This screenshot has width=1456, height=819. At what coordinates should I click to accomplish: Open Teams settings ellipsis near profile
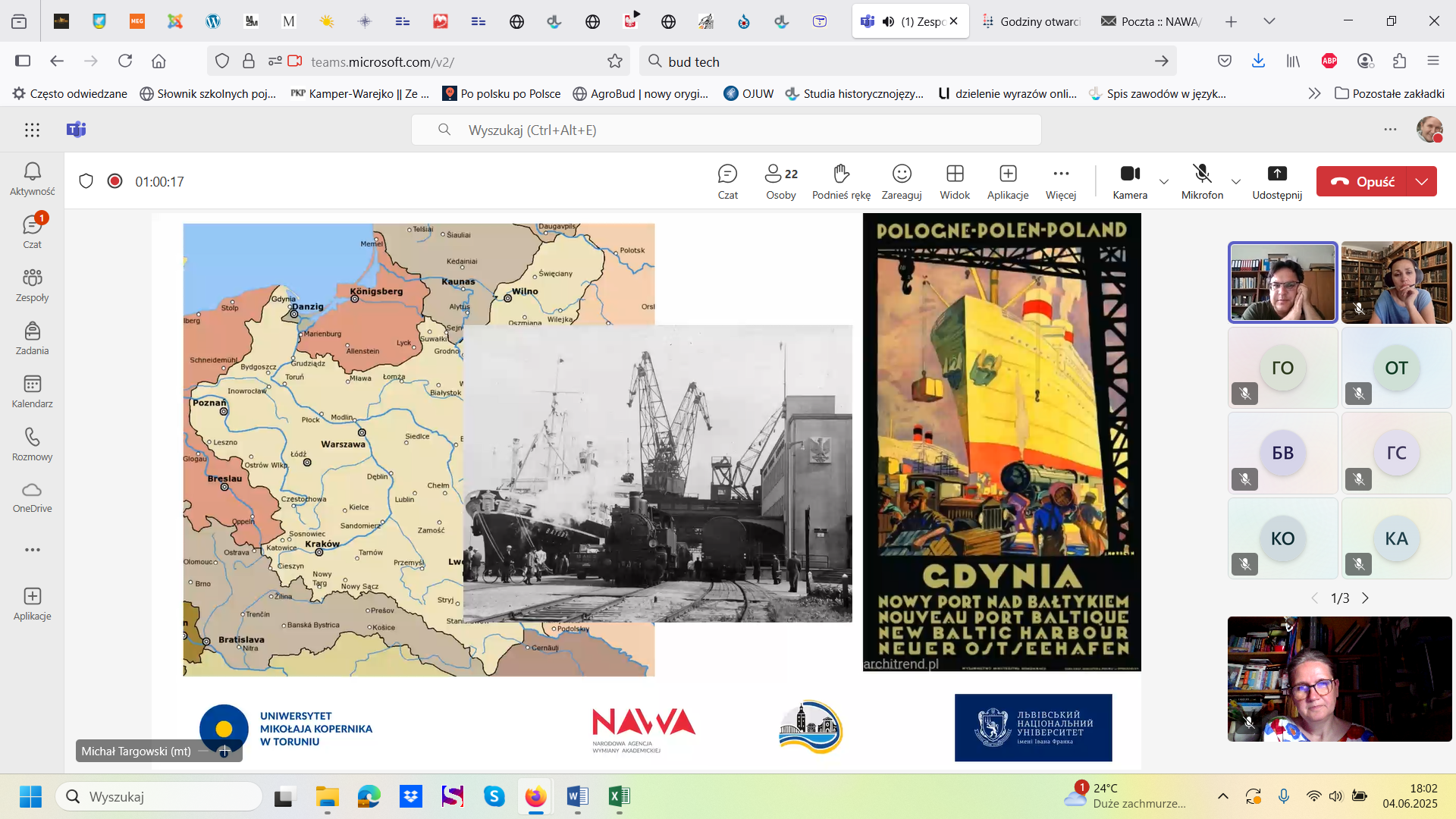tap(1390, 130)
